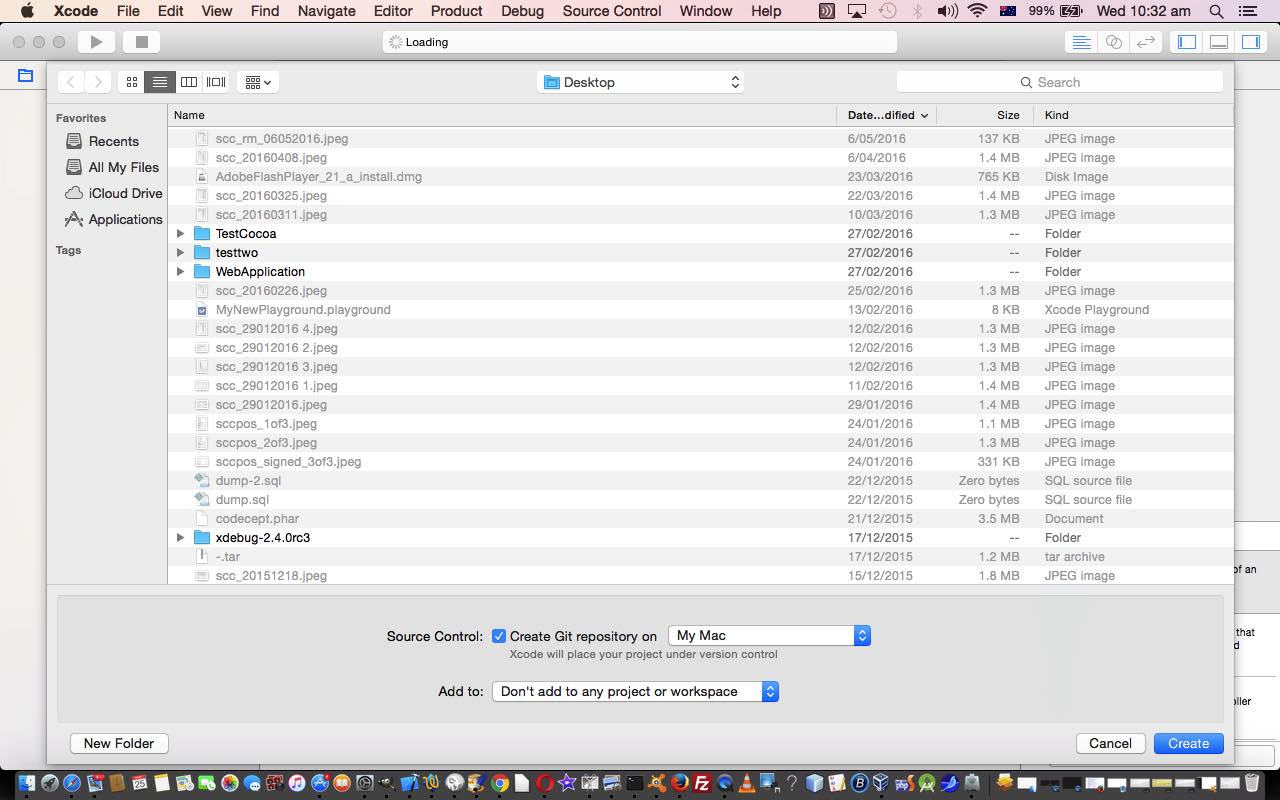Expand the WebApplication folder
The height and width of the screenshot is (800, 1280).
click(180, 272)
